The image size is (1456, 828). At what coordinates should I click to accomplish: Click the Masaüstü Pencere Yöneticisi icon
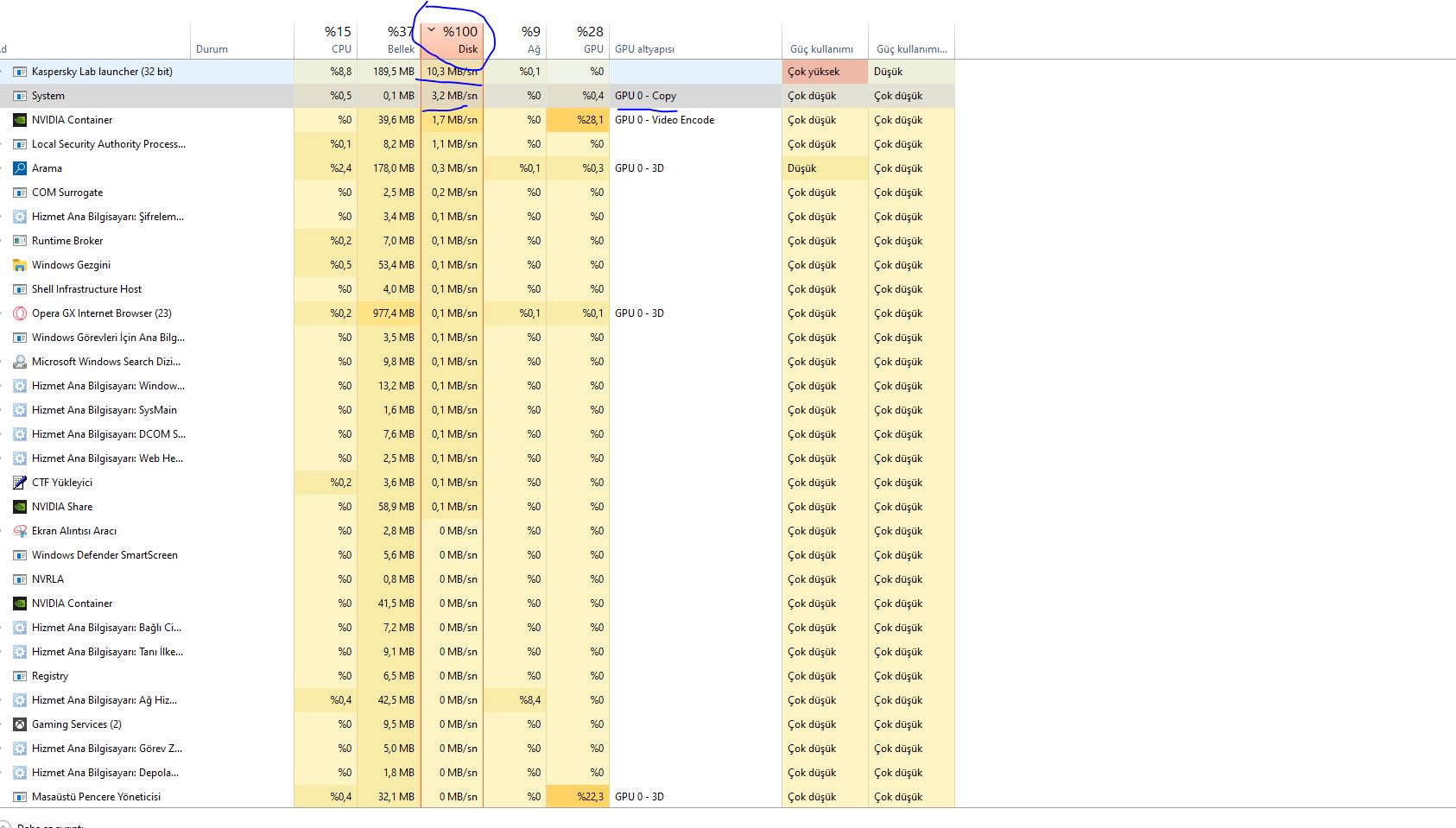(x=20, y=797)
